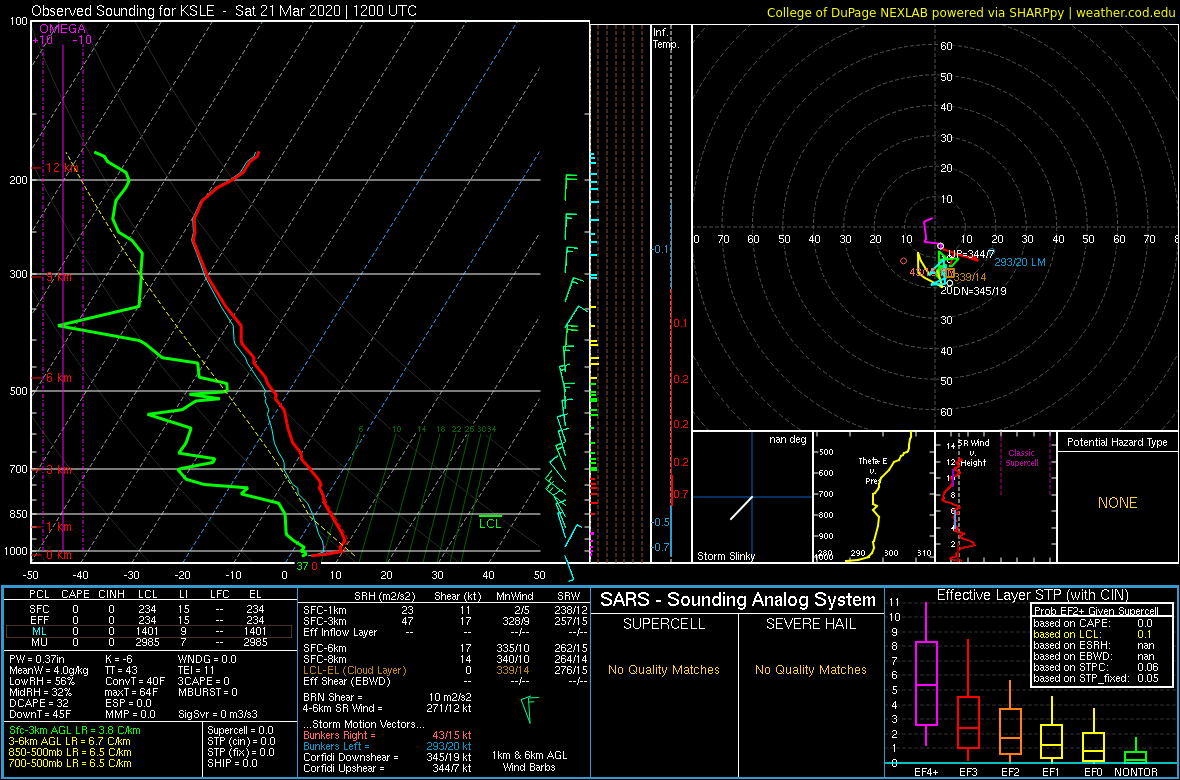Click the EF4+ axis label
This screenshot has height=780, width=1180.
[925, 772]
